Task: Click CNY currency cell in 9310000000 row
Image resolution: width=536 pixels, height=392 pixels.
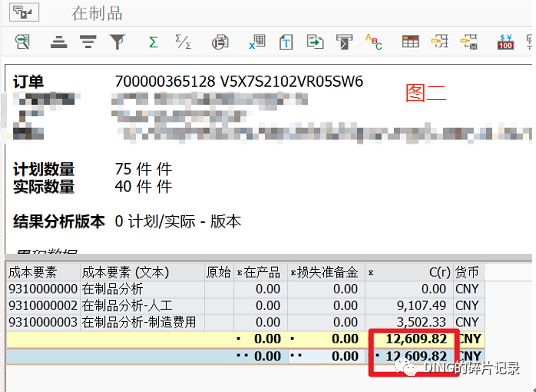Action: (x=469, y=289)
